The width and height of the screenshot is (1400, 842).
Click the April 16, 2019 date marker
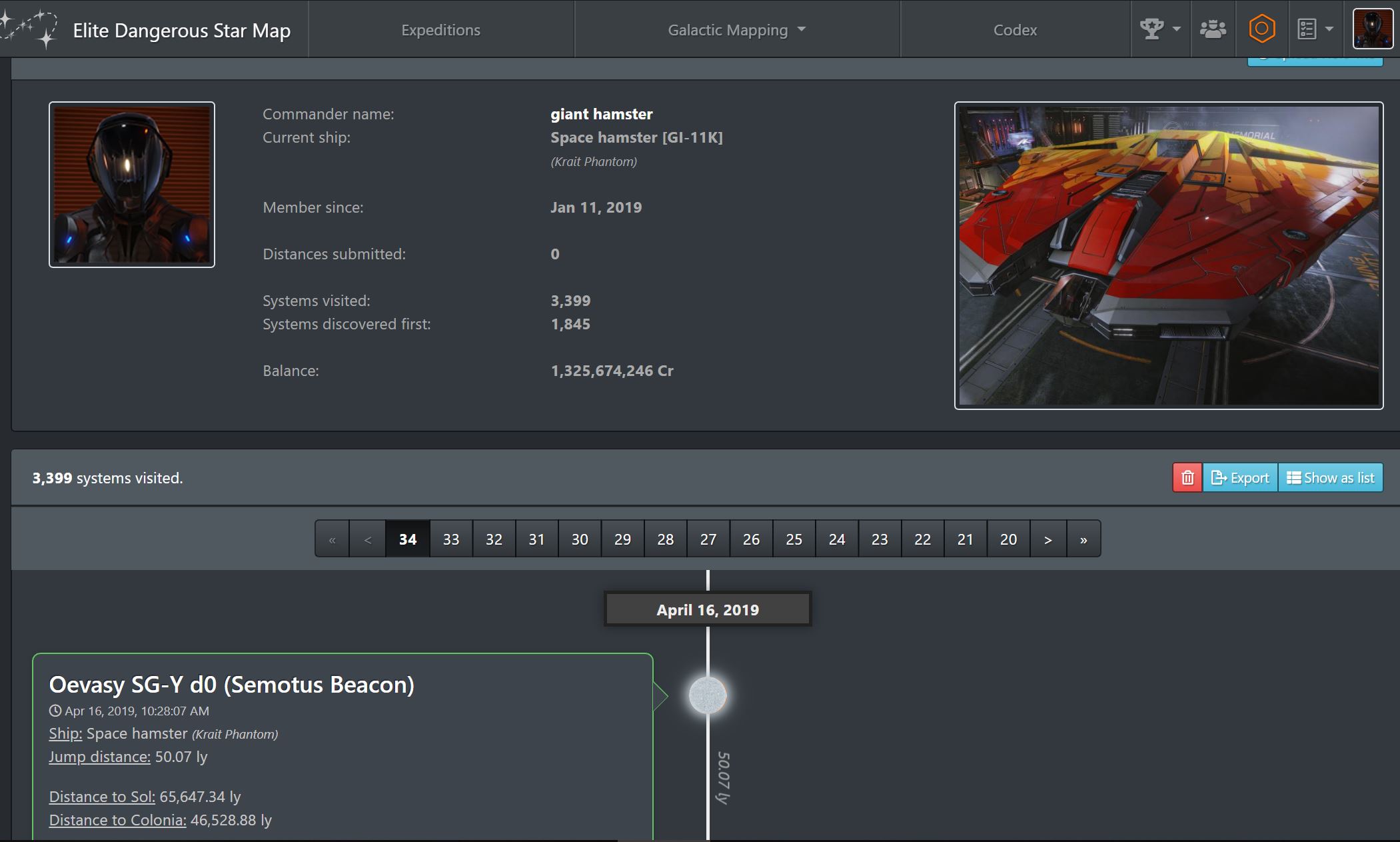click(708, 609)
